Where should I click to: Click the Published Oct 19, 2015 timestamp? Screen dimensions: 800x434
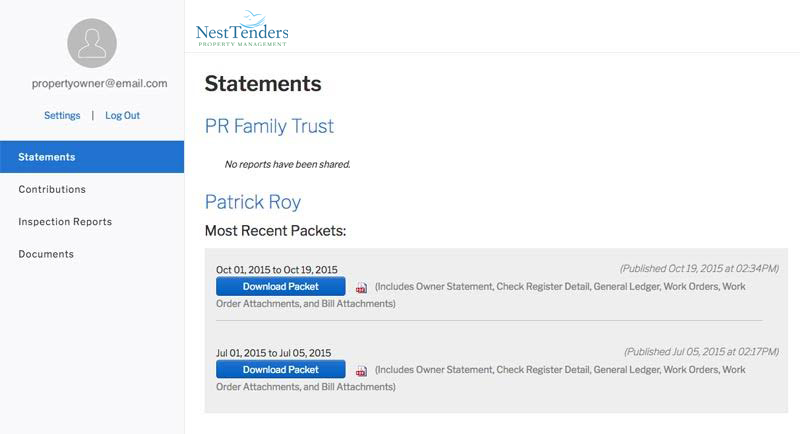pyautogui.click(x=699, y=269)
